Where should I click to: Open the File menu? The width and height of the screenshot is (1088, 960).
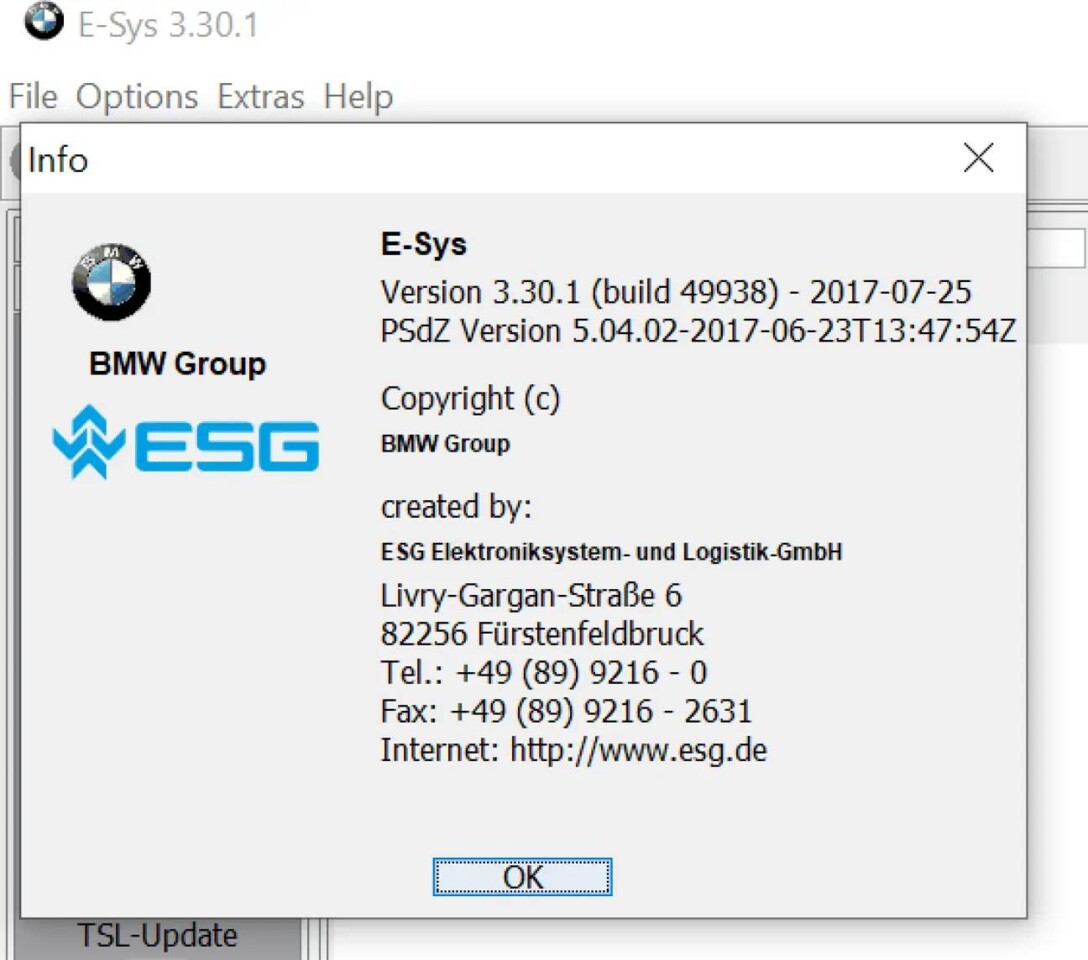pyautogui.click(x=33, y=96)
